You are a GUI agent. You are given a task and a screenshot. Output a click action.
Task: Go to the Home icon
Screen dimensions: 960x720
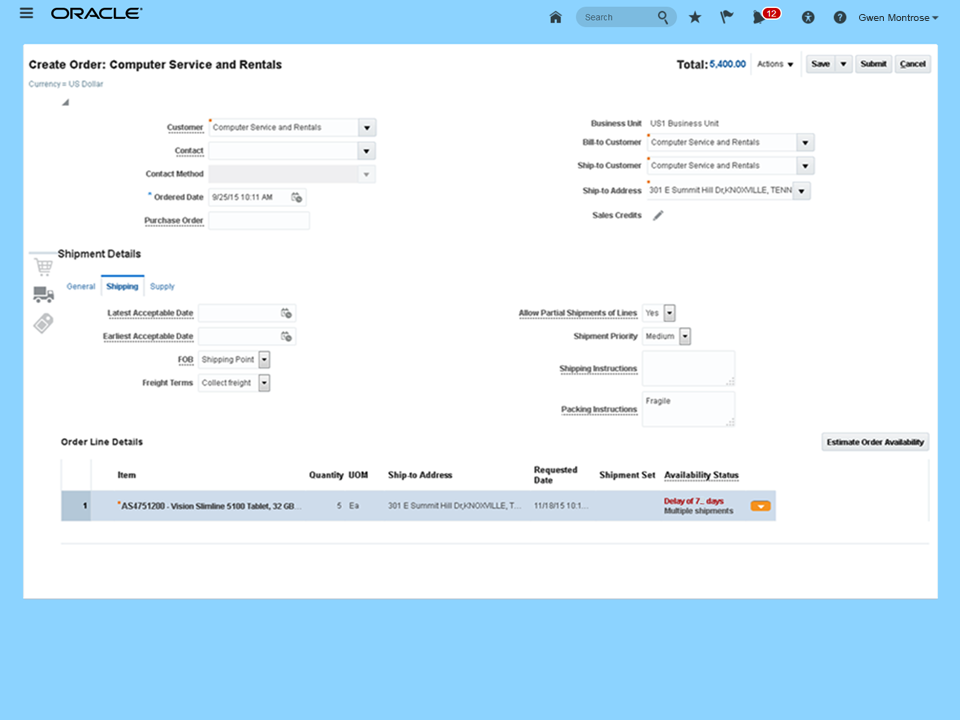tap(555, 17)
